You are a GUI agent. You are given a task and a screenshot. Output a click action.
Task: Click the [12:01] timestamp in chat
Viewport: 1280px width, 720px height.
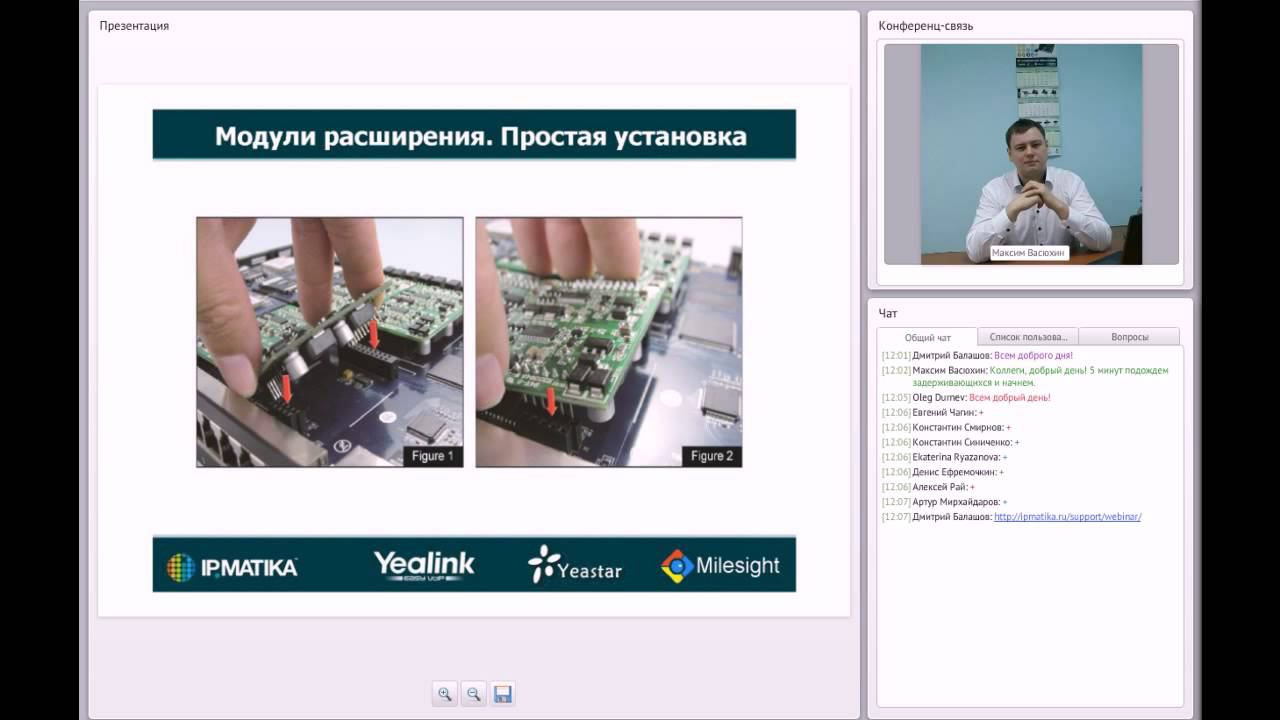pyautogui.click(x=896, y=355)
